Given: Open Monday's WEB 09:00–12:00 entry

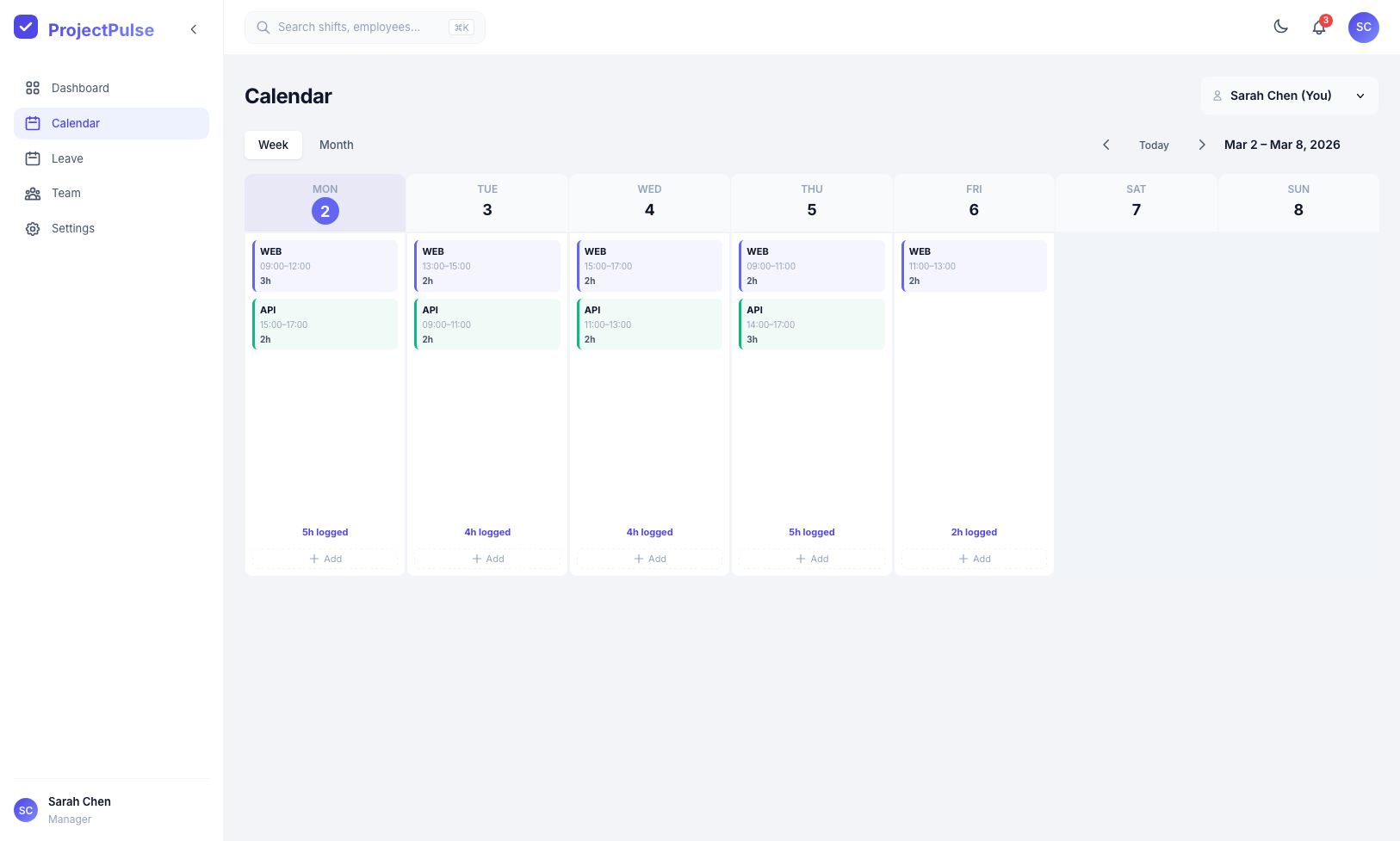Looking at the screenshot, I should [325, 266].
